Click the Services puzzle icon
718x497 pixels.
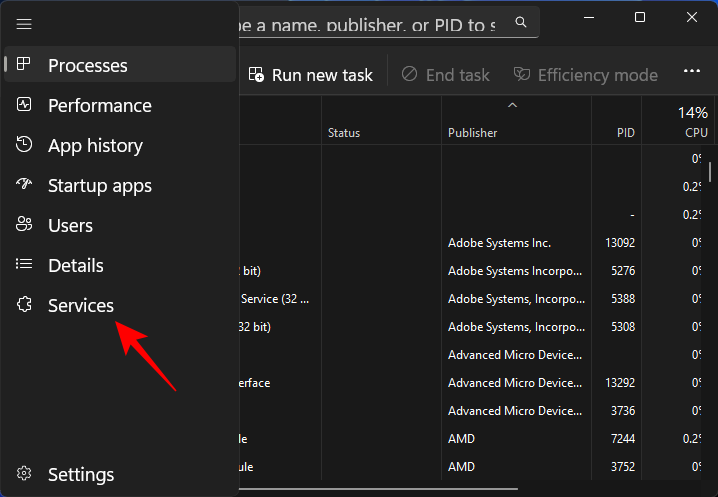point(25,305)
